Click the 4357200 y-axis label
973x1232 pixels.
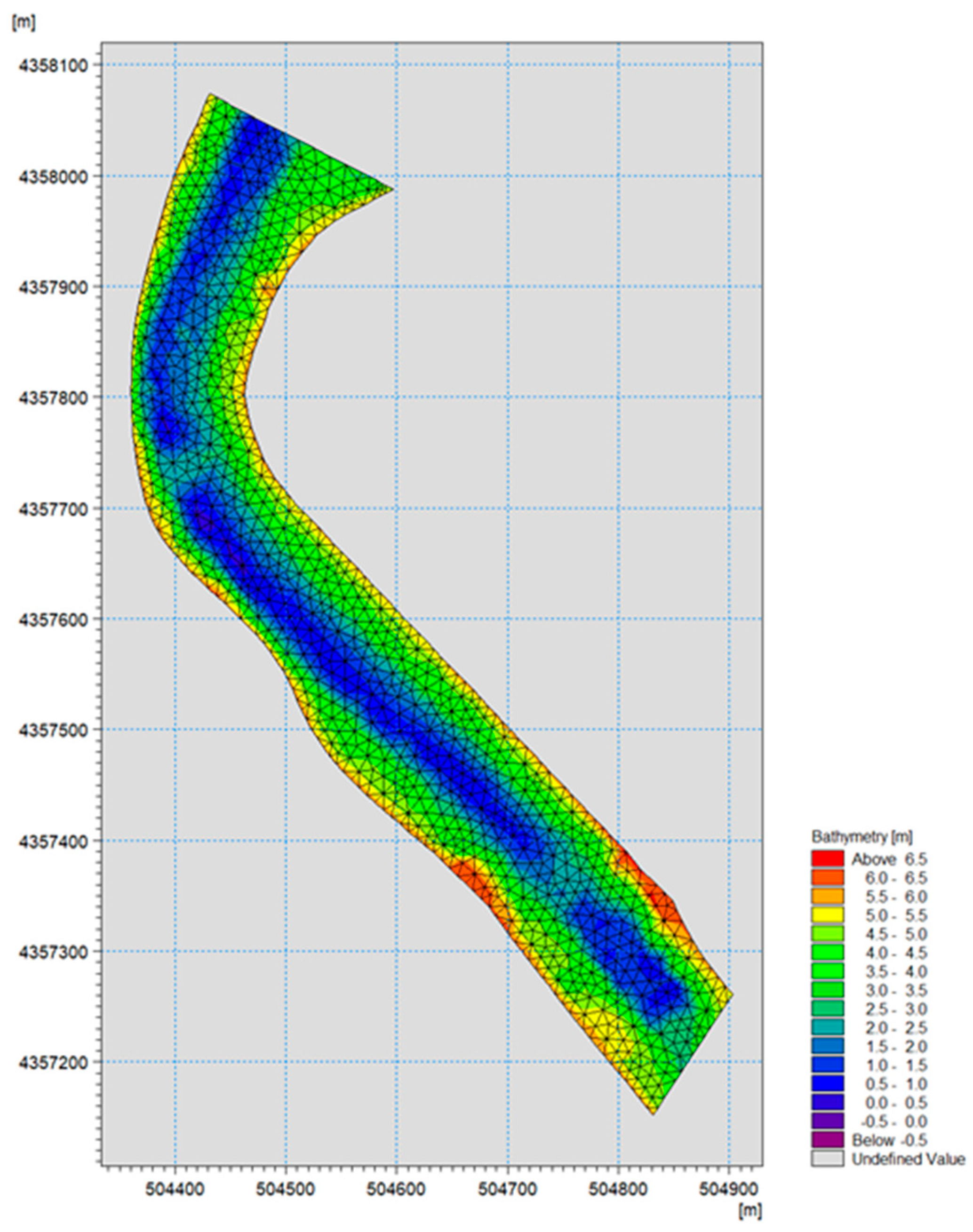[x=54, y=1062]
